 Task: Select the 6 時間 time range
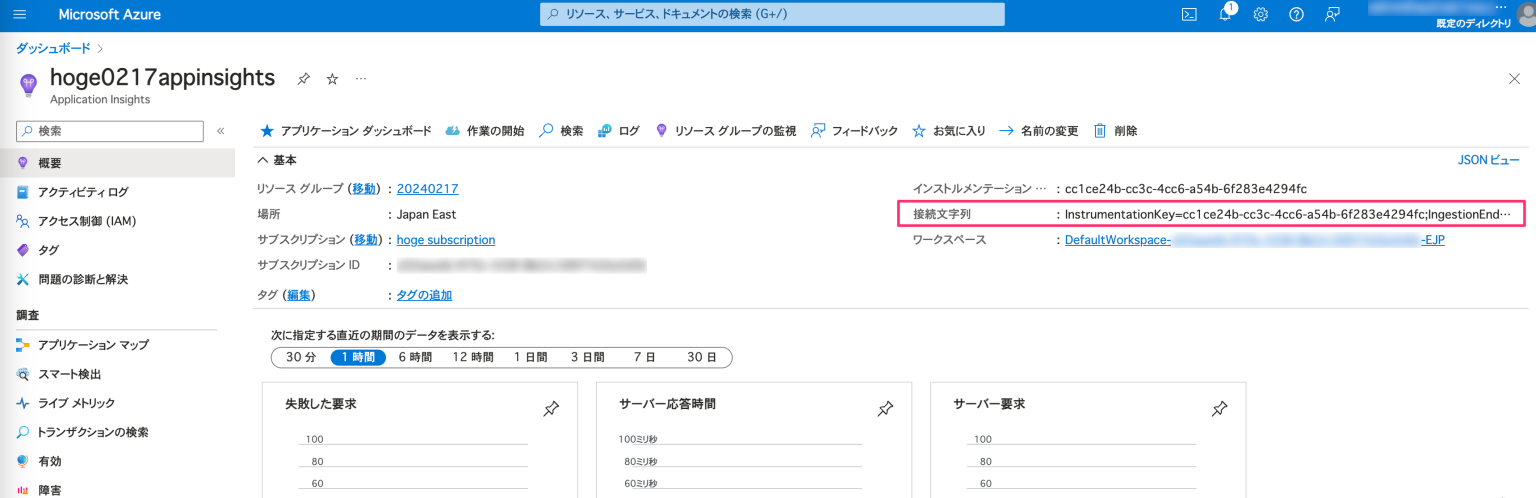(415, 357)
